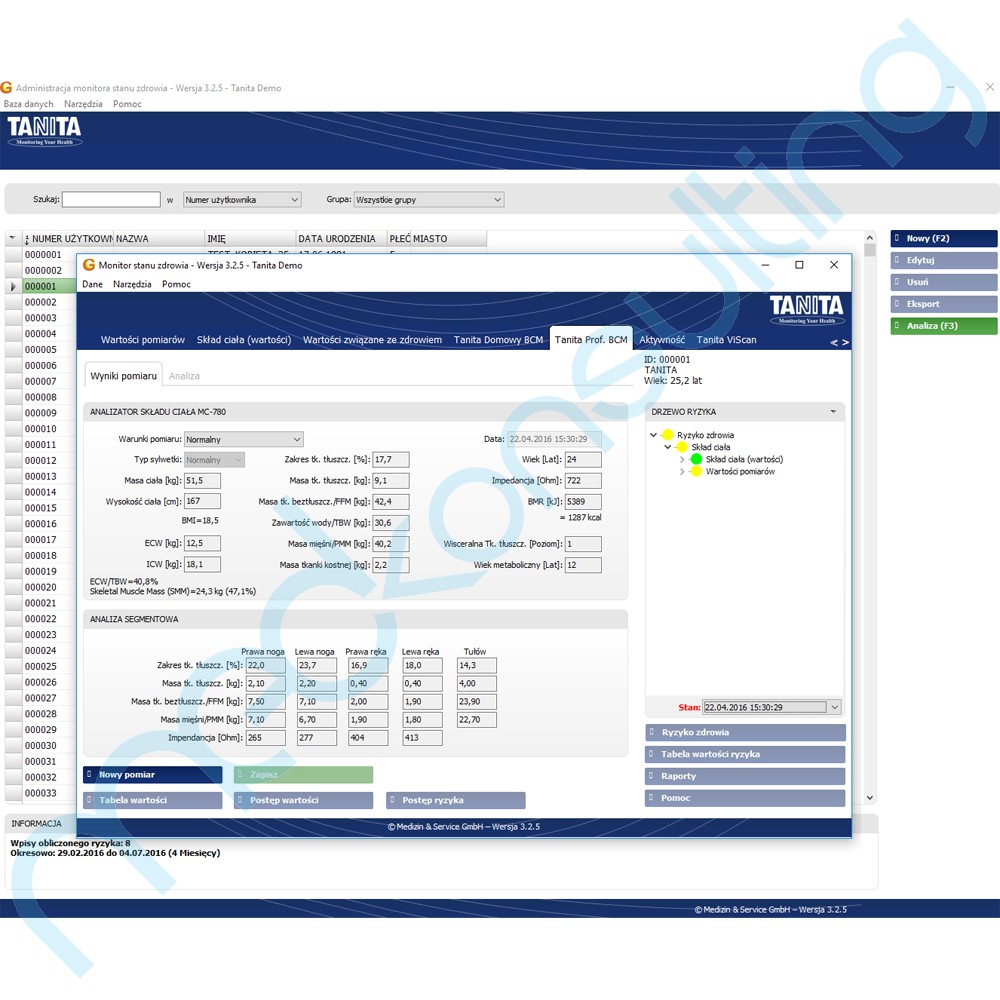The height and width of the screenshot is (1000, 1000).
Task: Open the Numer użytkownika search field dropdown
Action: [295, 200]
